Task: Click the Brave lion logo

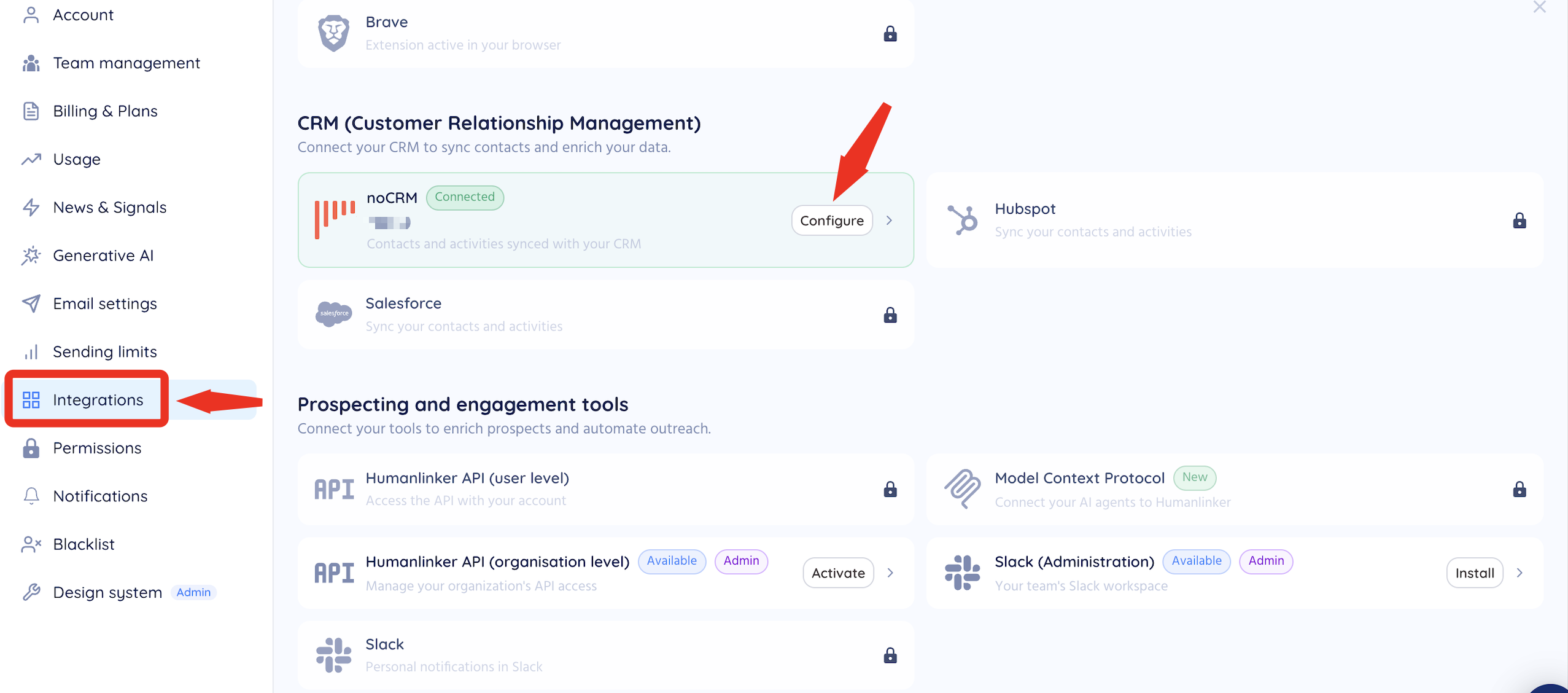Action: [333, 33]
